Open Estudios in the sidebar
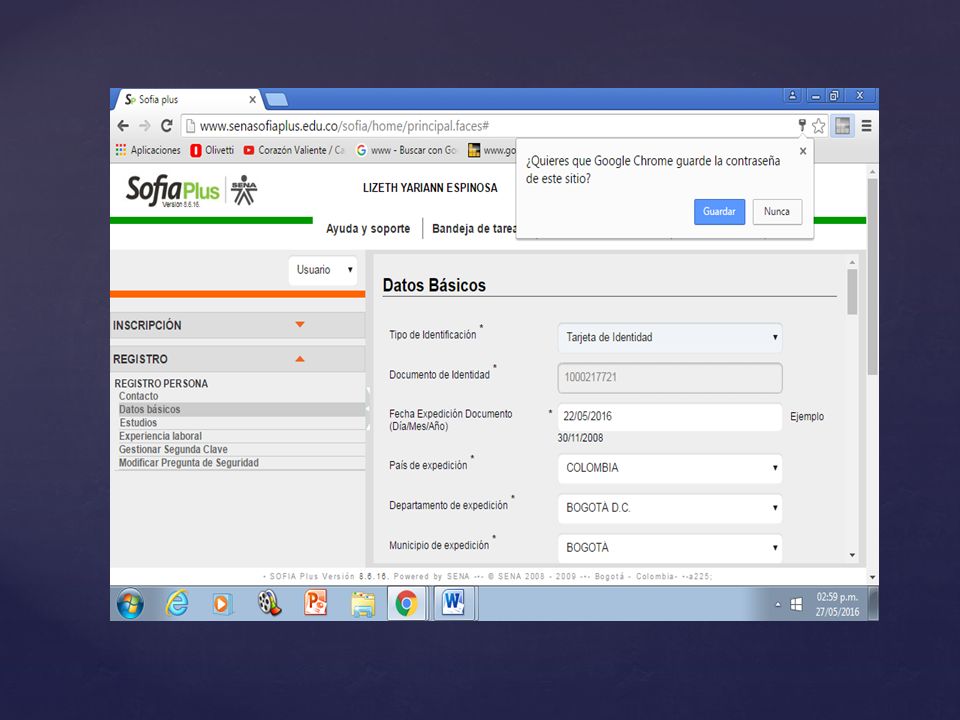This screenshot has width=960, height=720. point(138,423)
